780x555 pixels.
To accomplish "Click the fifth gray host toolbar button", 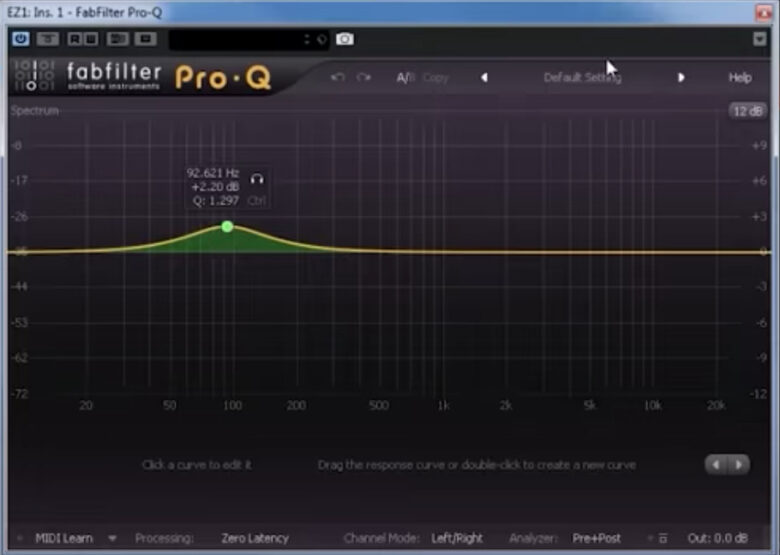I will pyautogui.click(x=145, y=39).
